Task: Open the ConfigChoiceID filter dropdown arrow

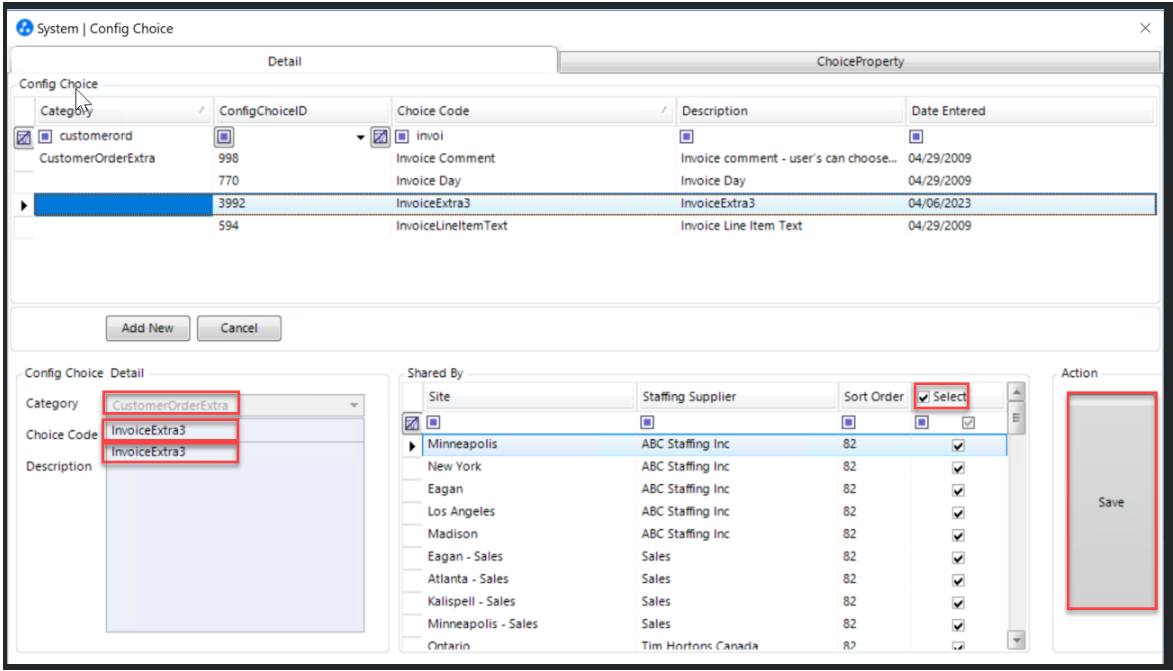Action: pos(361,138)
